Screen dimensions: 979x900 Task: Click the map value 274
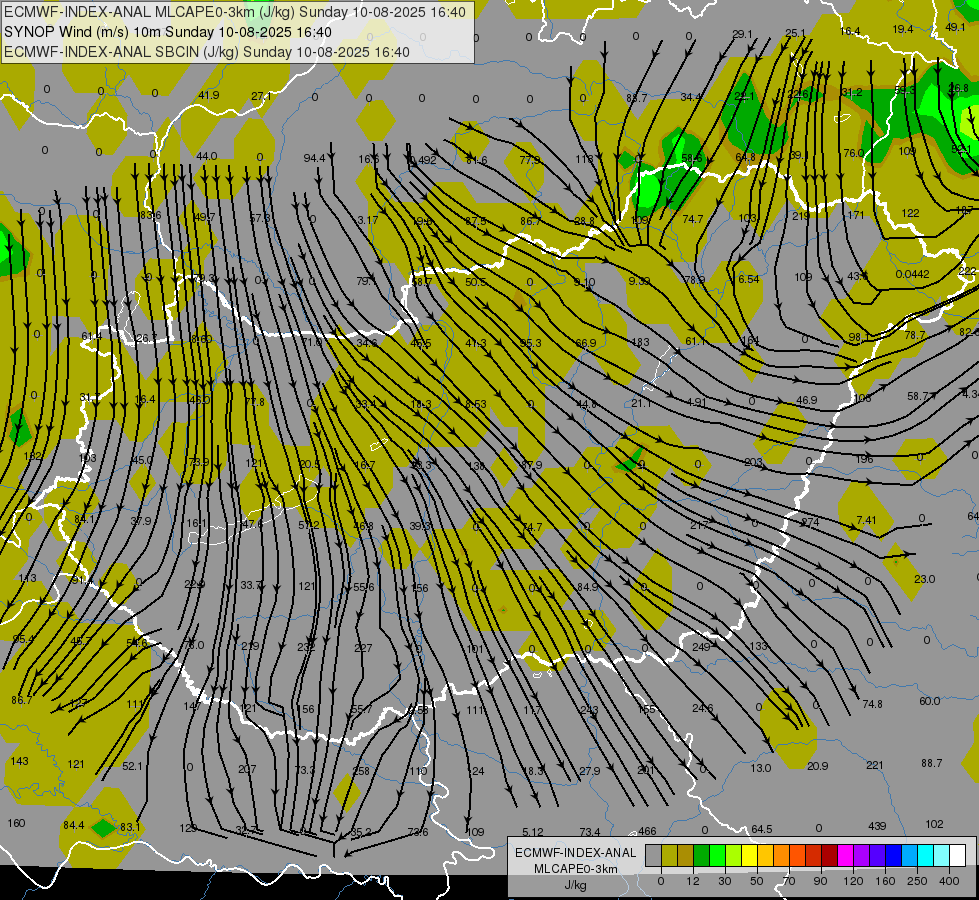click(810, 522)
